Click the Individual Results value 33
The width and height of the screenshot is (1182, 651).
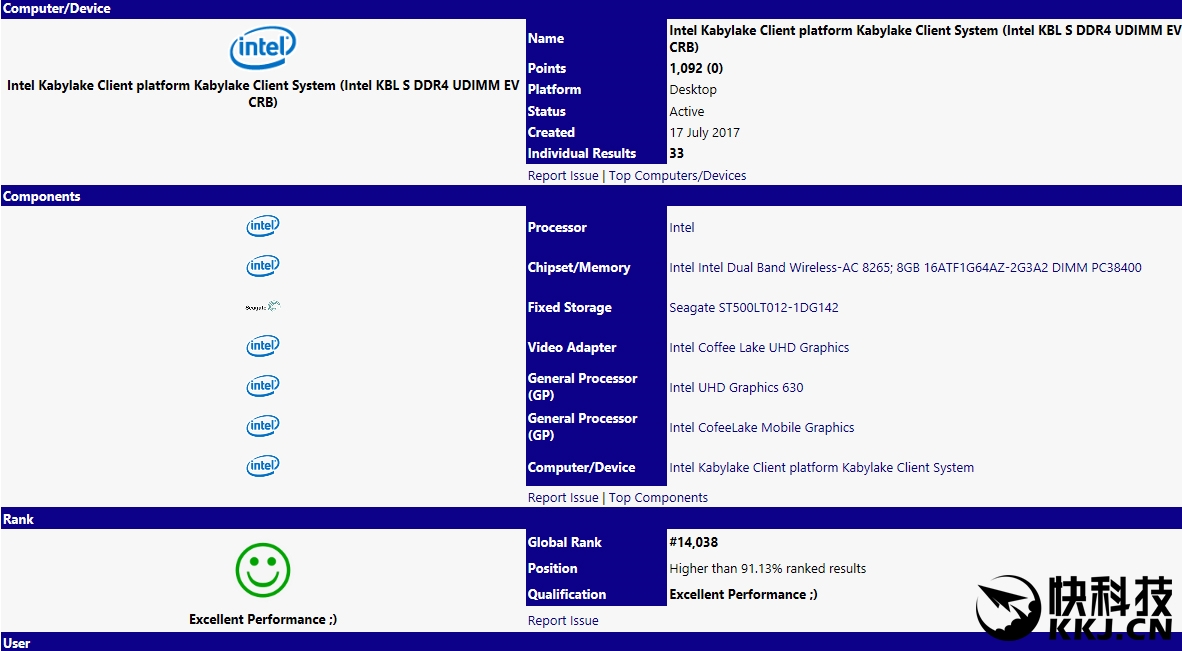[676, 153]
